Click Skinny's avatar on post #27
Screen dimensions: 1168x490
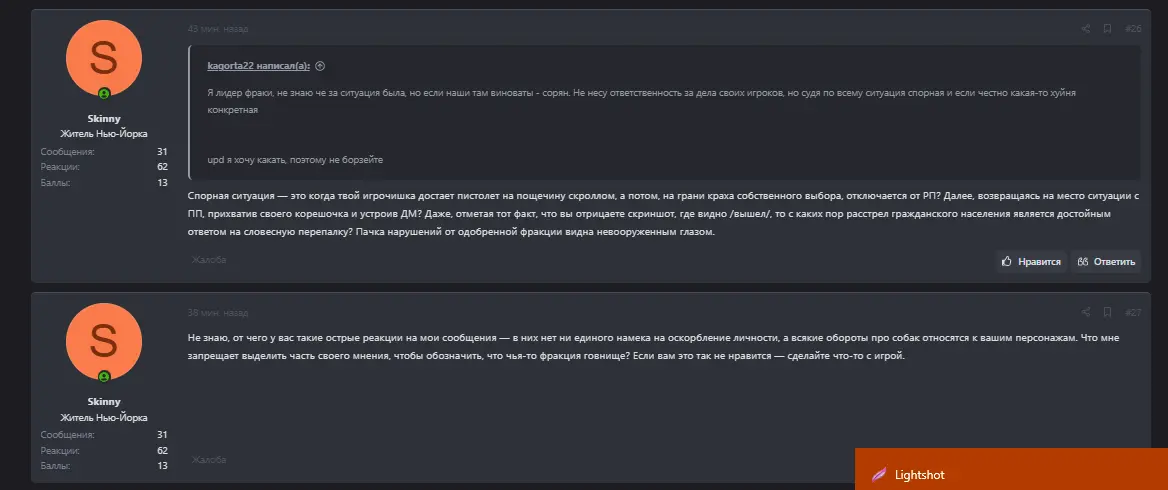[x=104, y=342]
